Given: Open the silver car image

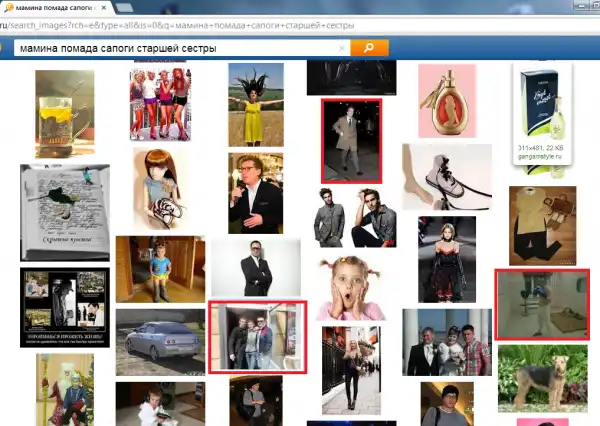Looking at the screenshot, I should coord(160,341).
